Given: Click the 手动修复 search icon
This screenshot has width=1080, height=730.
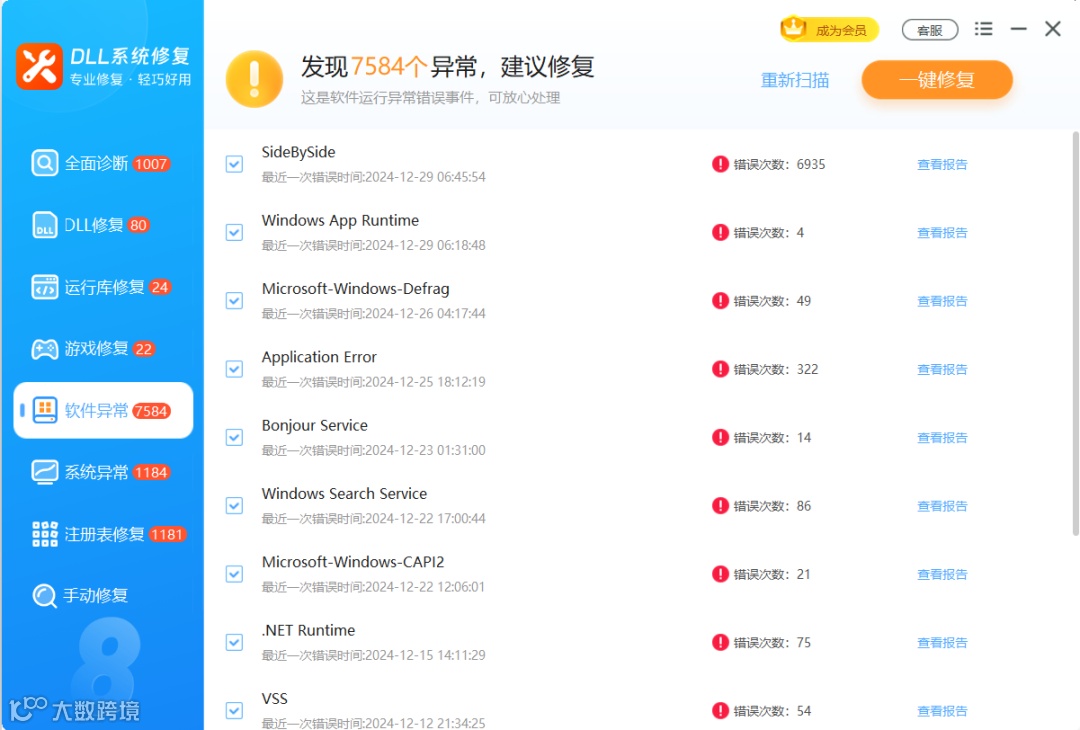Looking at the screenshot, I should [45, 596].
